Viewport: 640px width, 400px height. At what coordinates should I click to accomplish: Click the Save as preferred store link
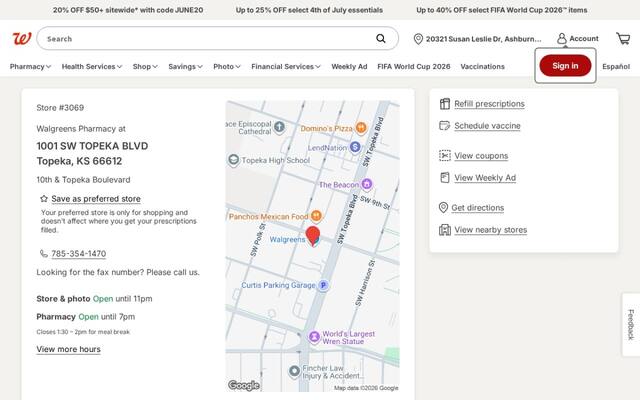click(x=96, y=199)
